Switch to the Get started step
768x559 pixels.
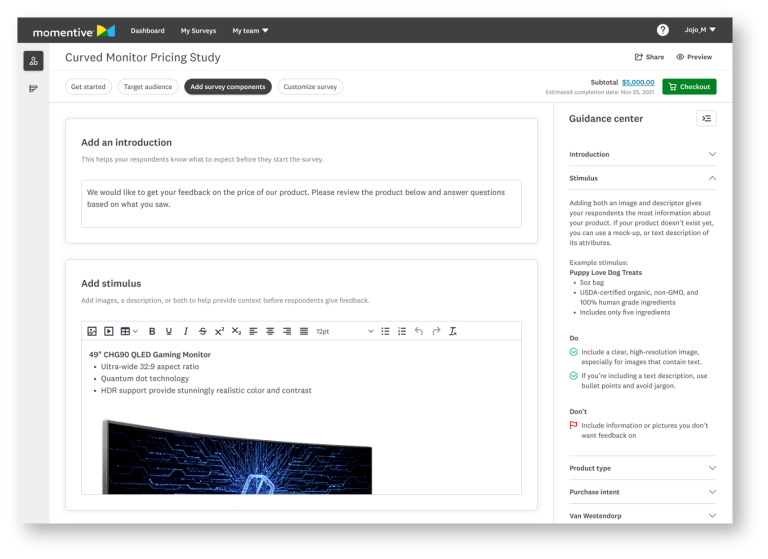pyautogui.click(x=88, y=87)
